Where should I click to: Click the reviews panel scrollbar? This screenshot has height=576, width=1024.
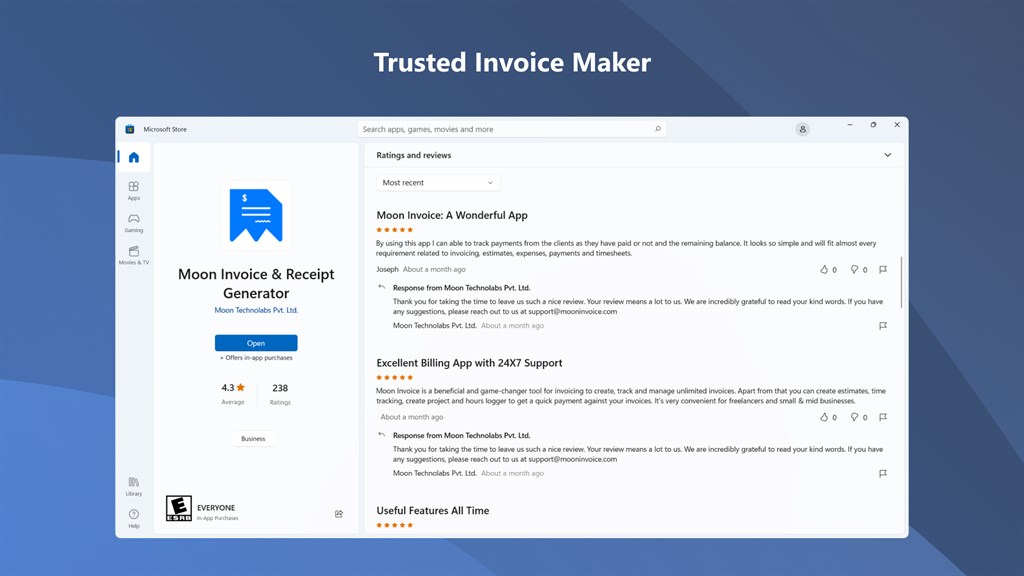901,282
